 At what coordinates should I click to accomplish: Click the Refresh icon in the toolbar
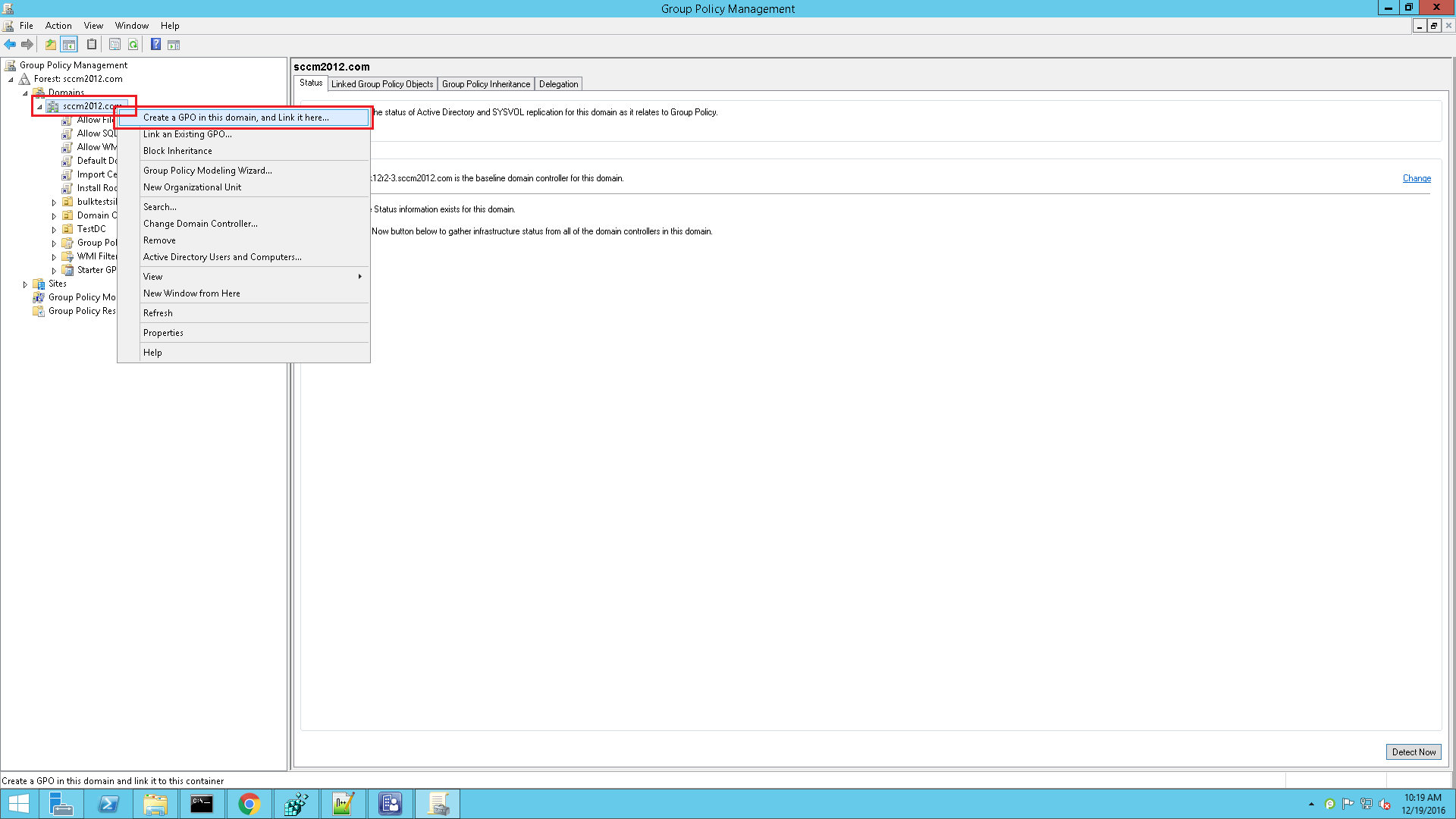tap(133, 44)
